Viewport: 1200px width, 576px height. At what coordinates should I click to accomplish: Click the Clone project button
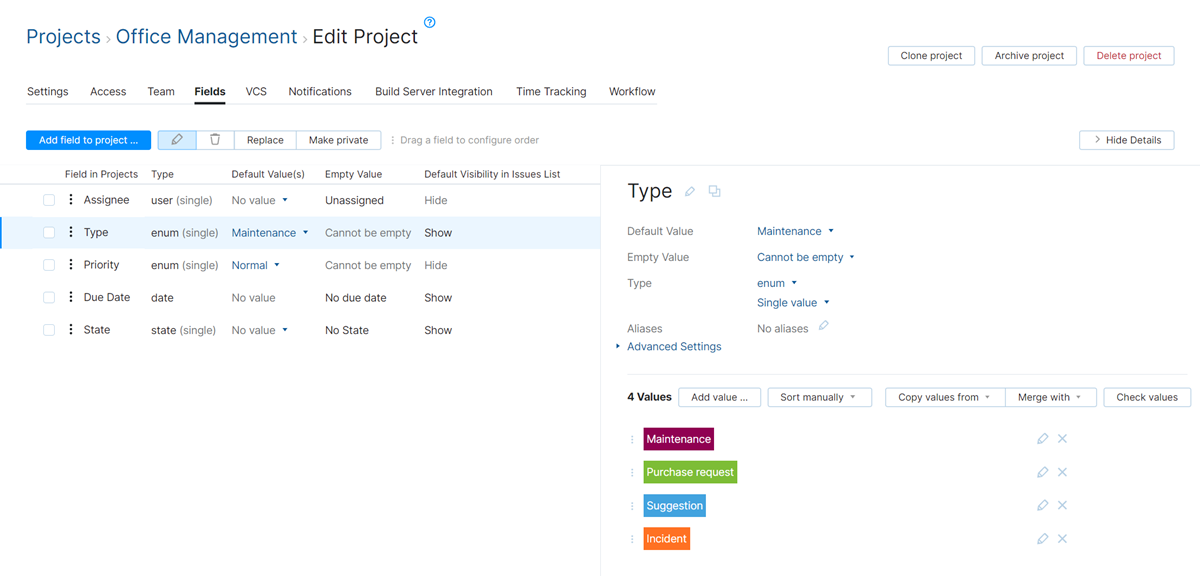(931, 56)
